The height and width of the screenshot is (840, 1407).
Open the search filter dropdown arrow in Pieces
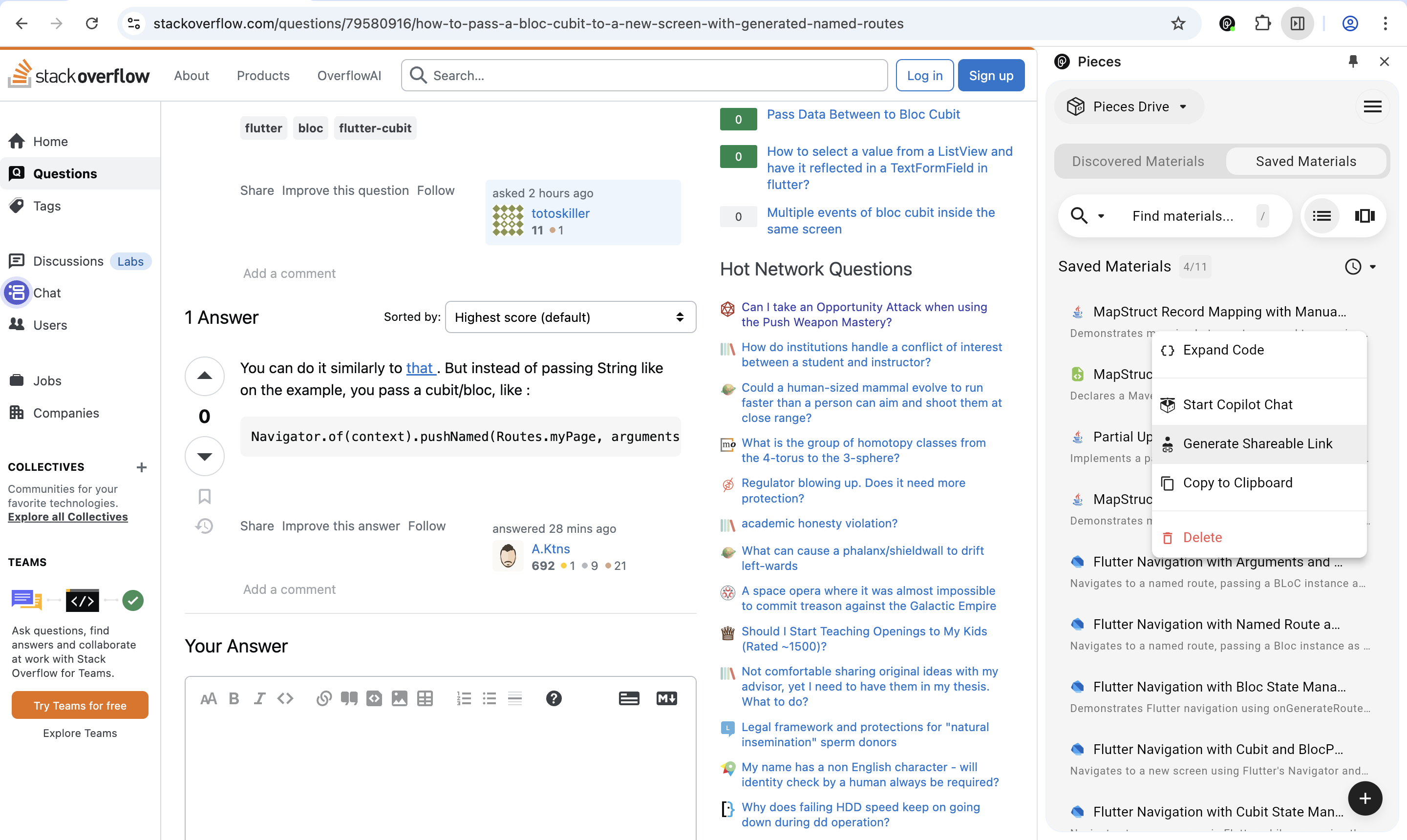pyautogui.click(x=1101, y=216)
